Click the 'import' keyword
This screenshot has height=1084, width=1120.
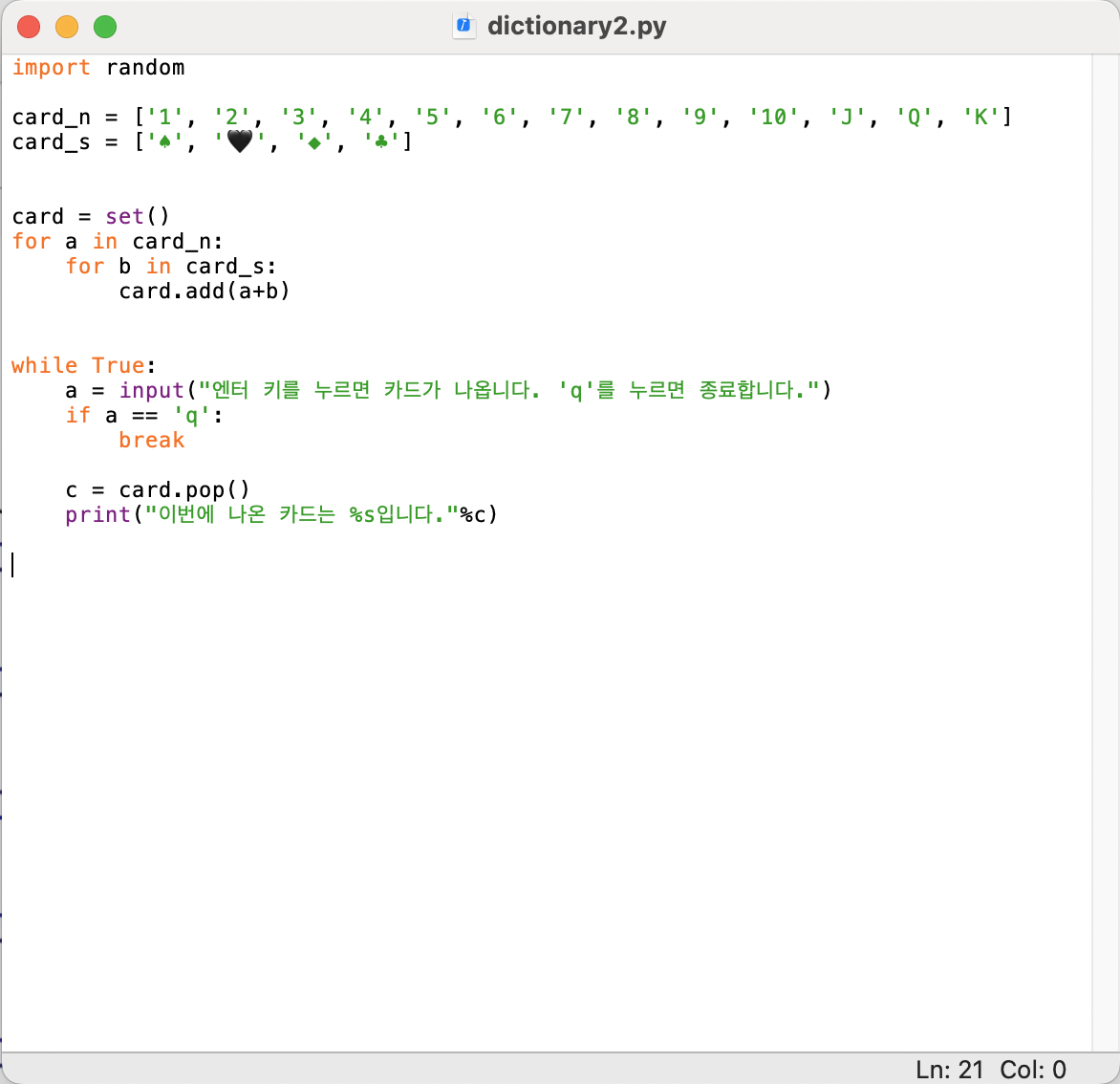pos(51,68)
